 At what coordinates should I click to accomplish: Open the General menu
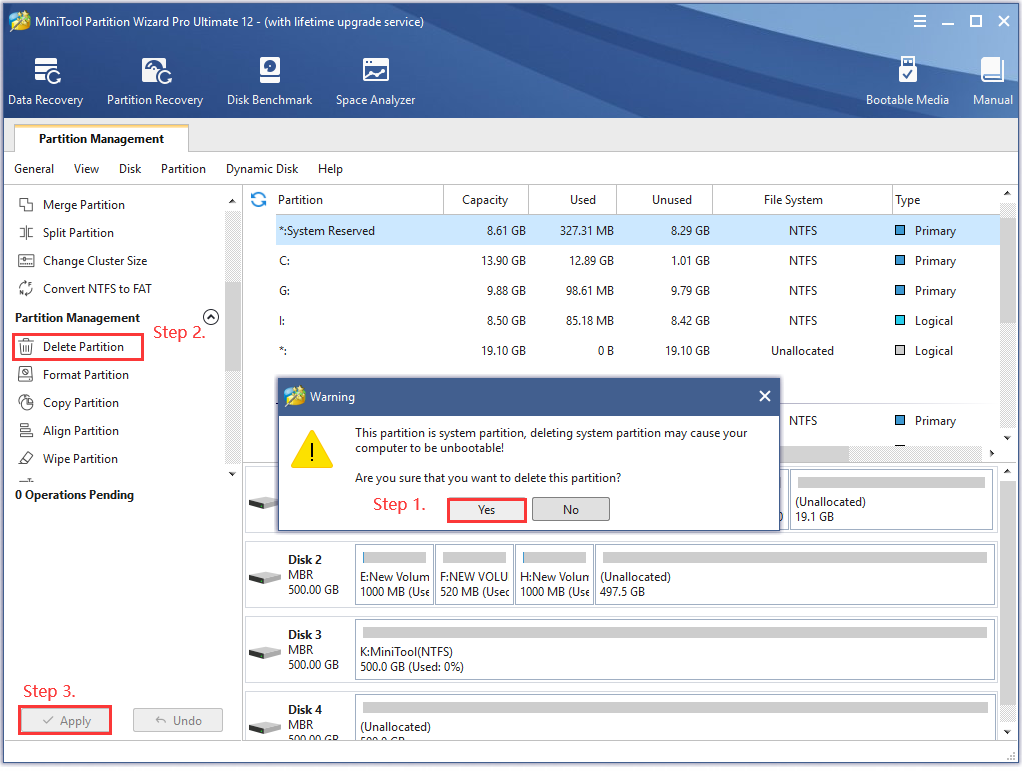pos(34,169)
